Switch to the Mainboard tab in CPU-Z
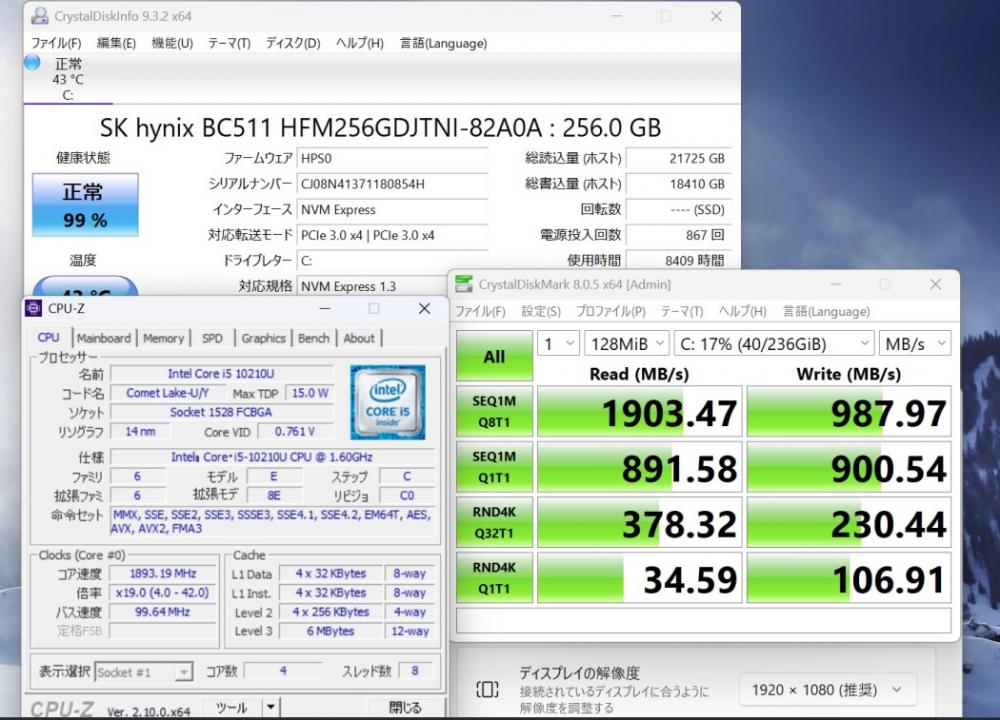Viewport: 1000px width, 720px height. [104, 338]
